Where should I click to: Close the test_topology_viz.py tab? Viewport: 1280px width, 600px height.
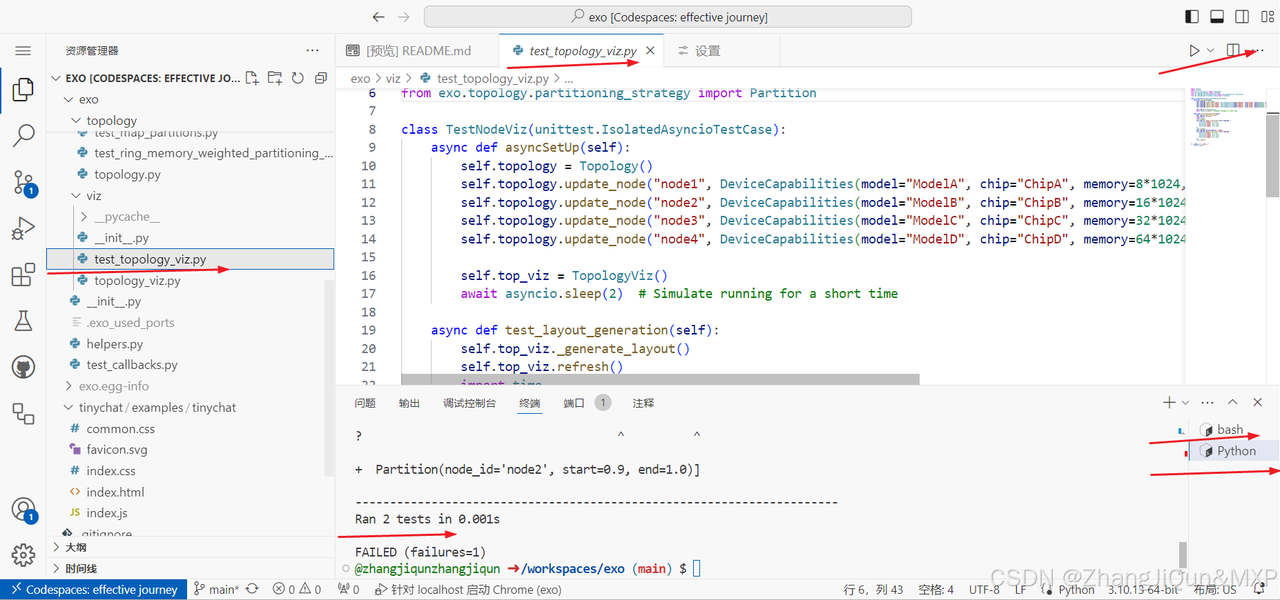650,51
